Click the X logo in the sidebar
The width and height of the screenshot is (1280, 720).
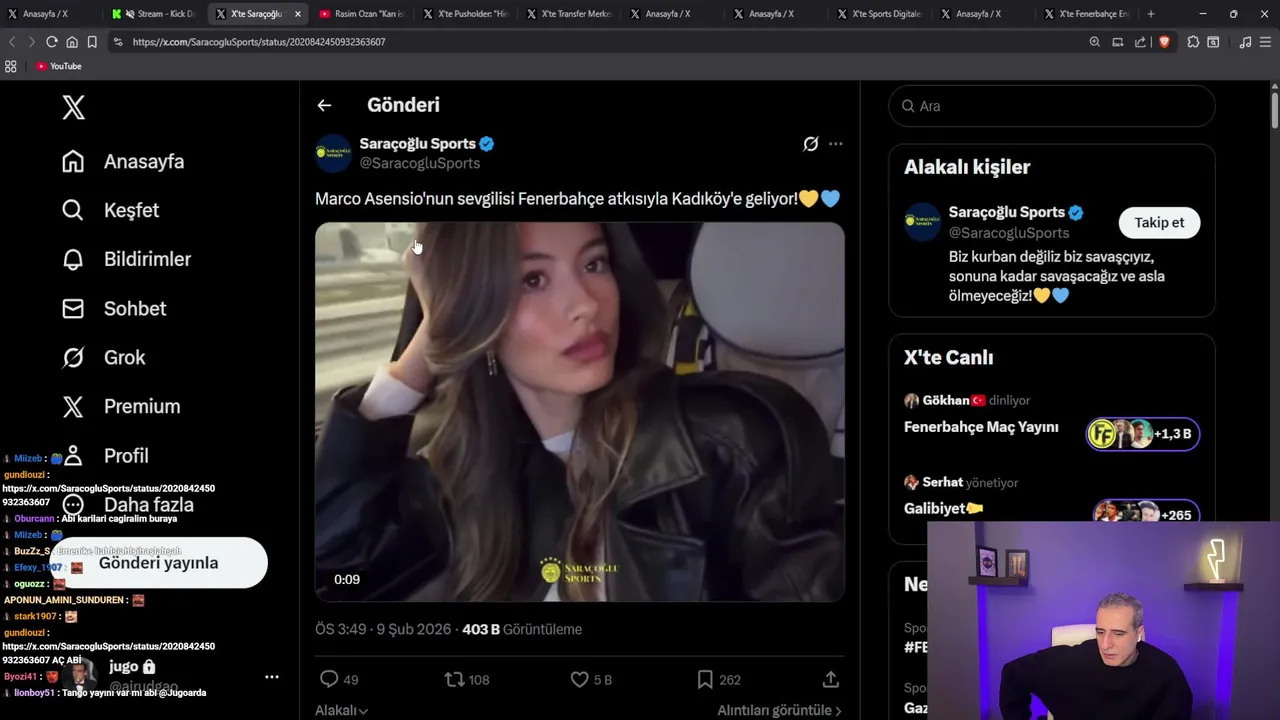click(x=73, y=107)
